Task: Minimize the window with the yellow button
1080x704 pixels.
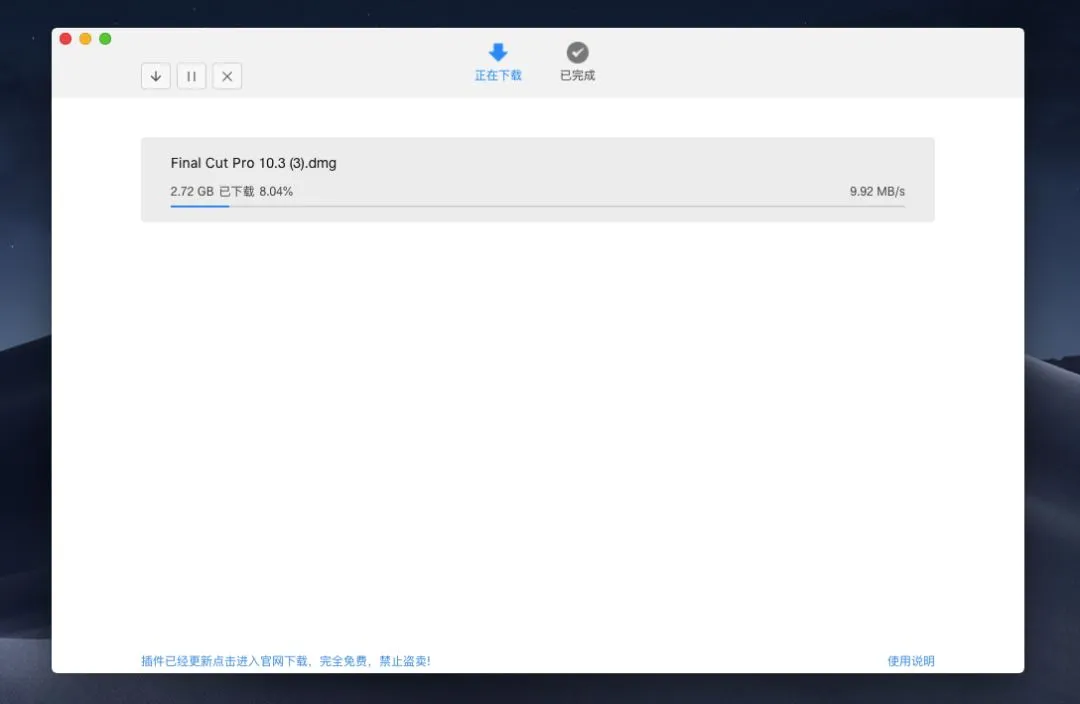Action: click(x=85, y=39)
